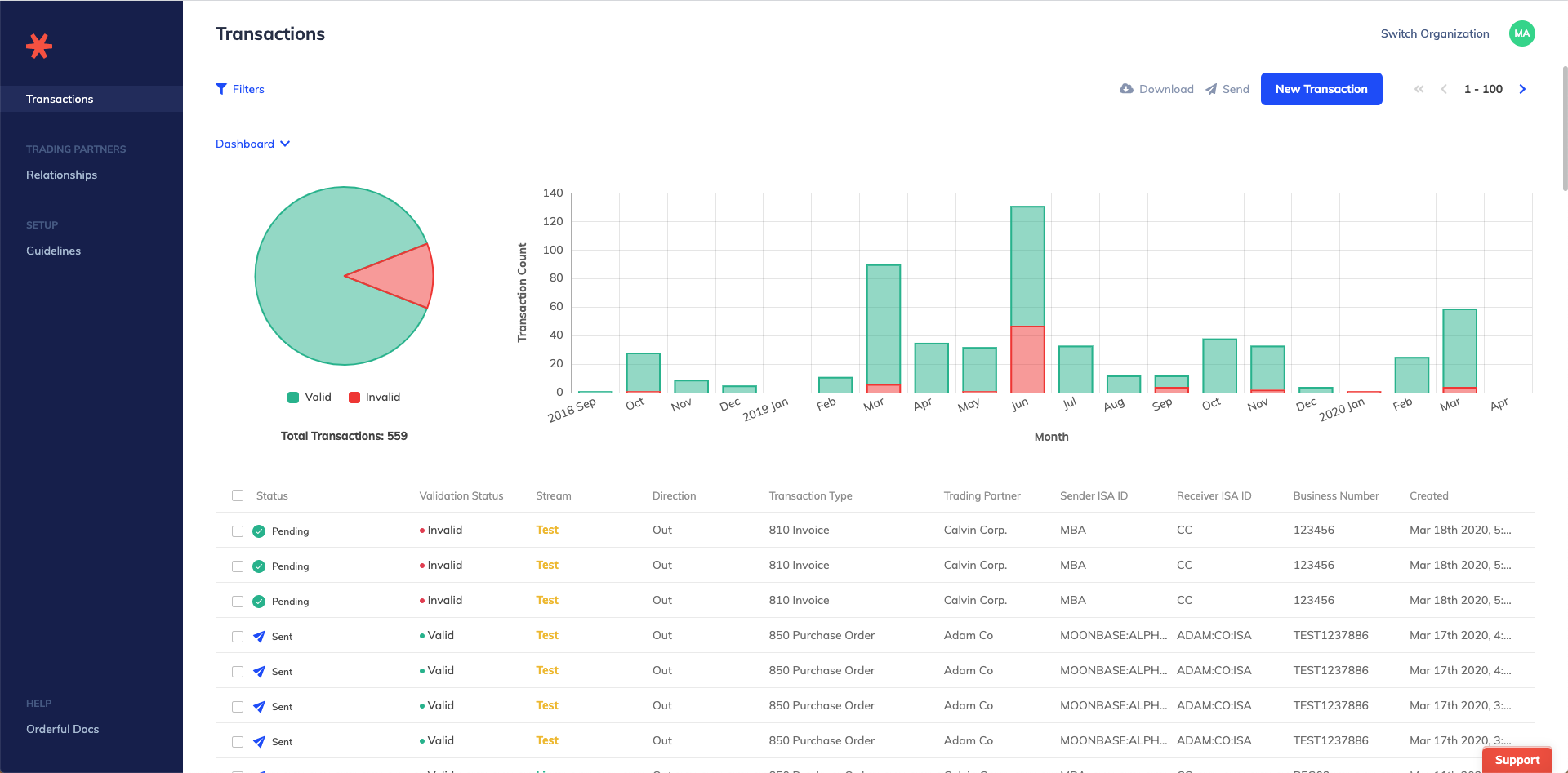Jump to the first page with double-chevron
This screenshot has height=773, width=1568.
(1419, 89)
